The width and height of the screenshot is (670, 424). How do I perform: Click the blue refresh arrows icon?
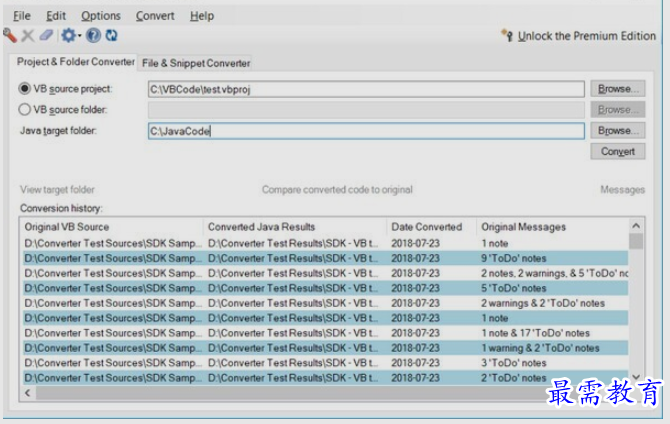tap(112, 35)
